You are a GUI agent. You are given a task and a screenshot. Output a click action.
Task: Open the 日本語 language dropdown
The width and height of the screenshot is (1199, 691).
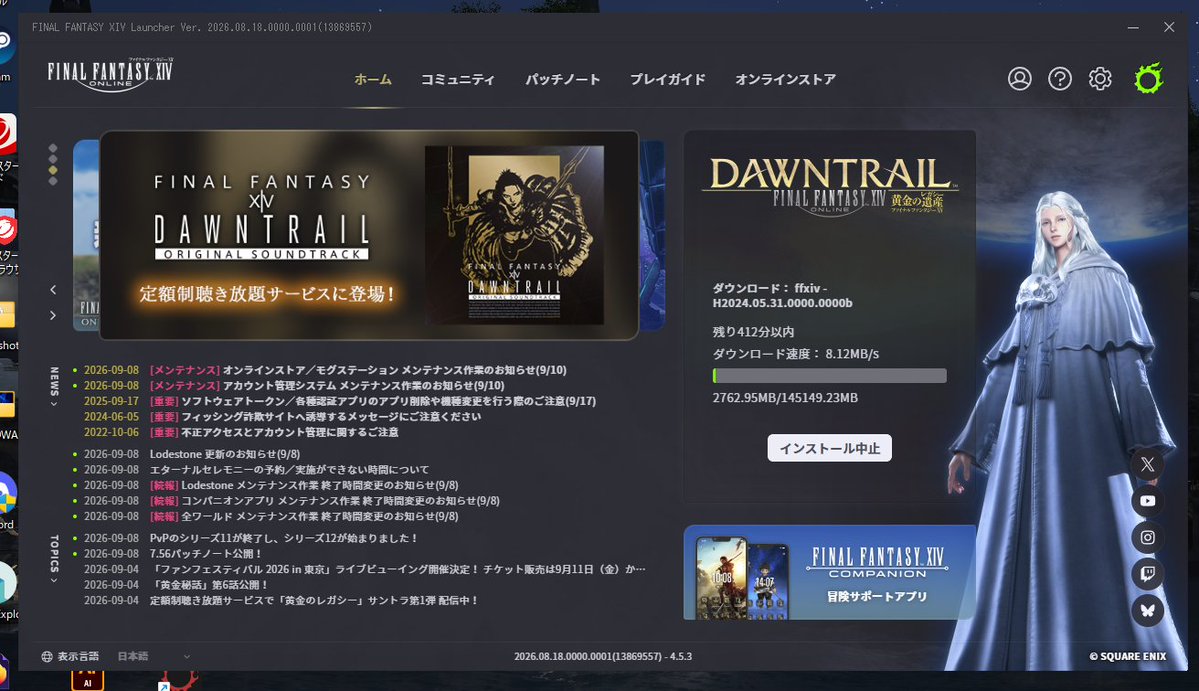click(x=153, y=657)
